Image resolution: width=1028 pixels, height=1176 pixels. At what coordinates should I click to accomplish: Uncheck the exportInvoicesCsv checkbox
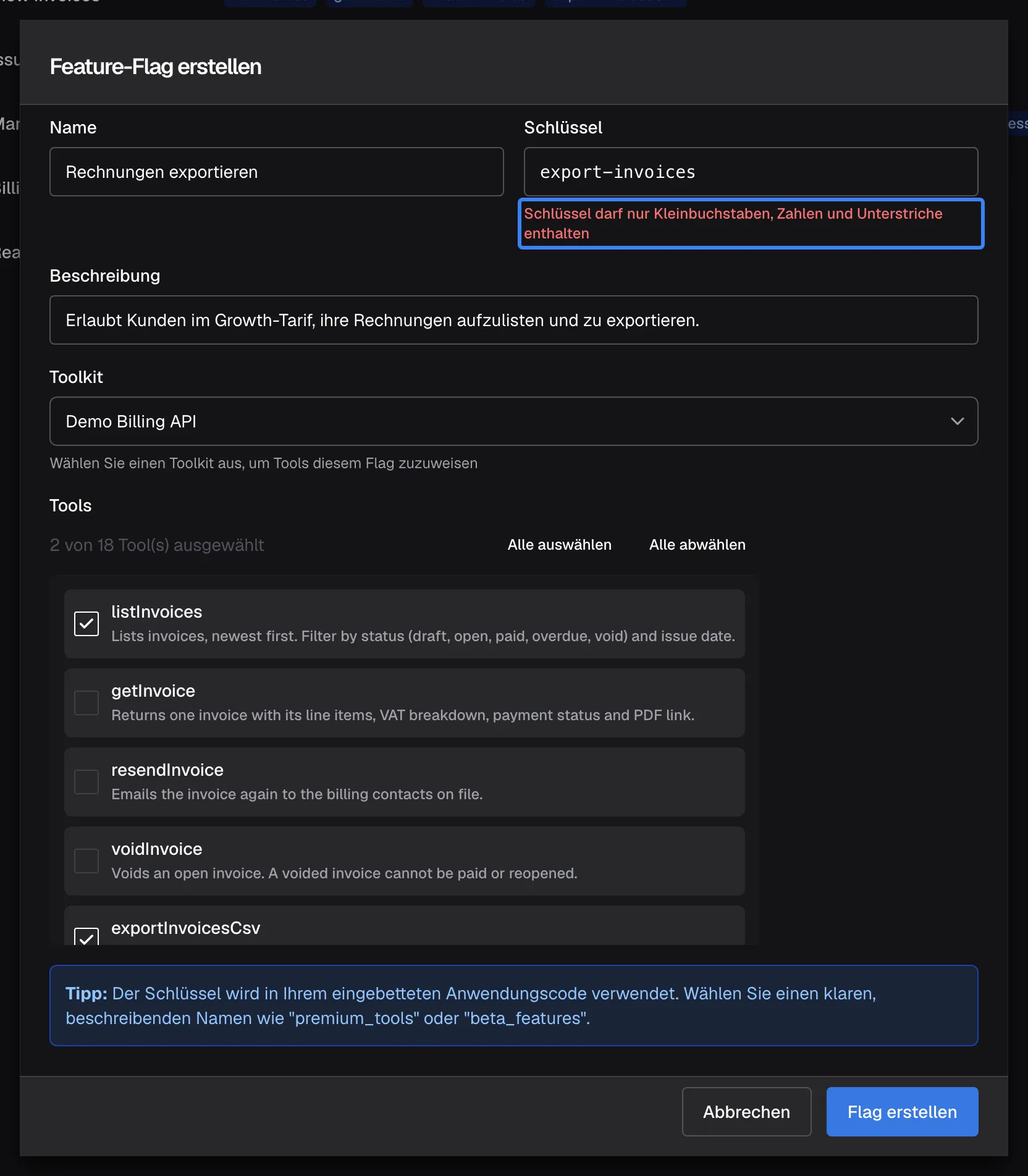(86, 936)
